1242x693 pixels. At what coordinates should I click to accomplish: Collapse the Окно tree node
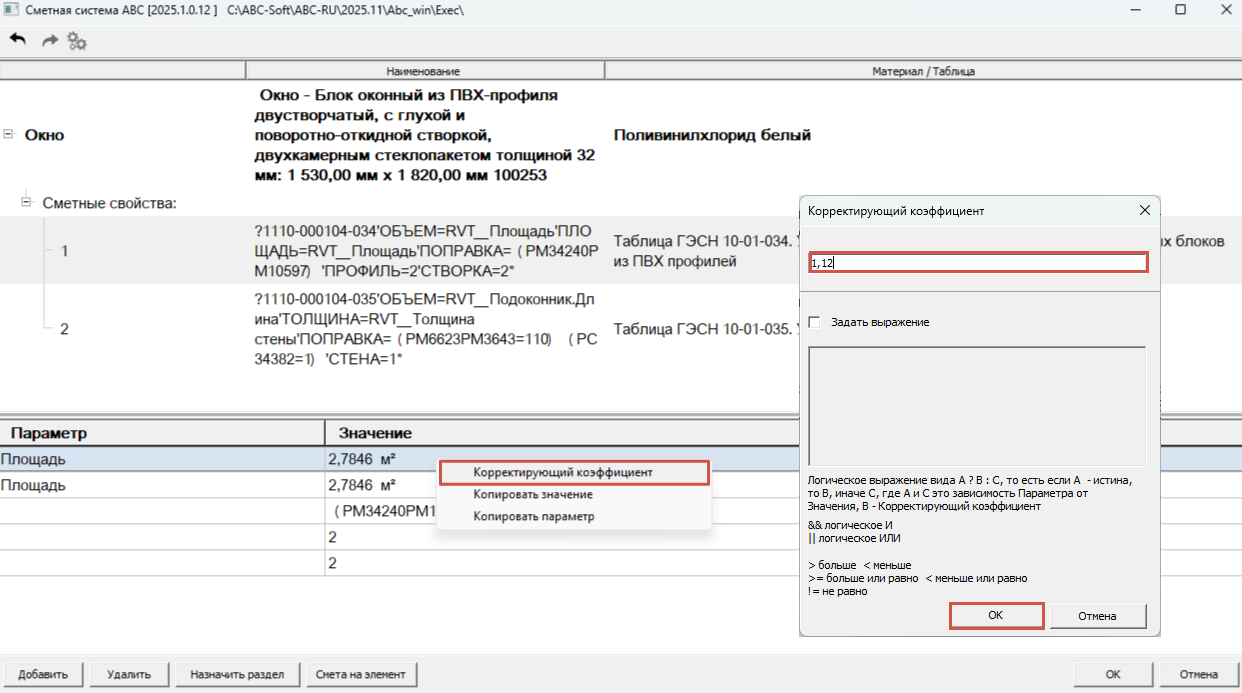9,134
